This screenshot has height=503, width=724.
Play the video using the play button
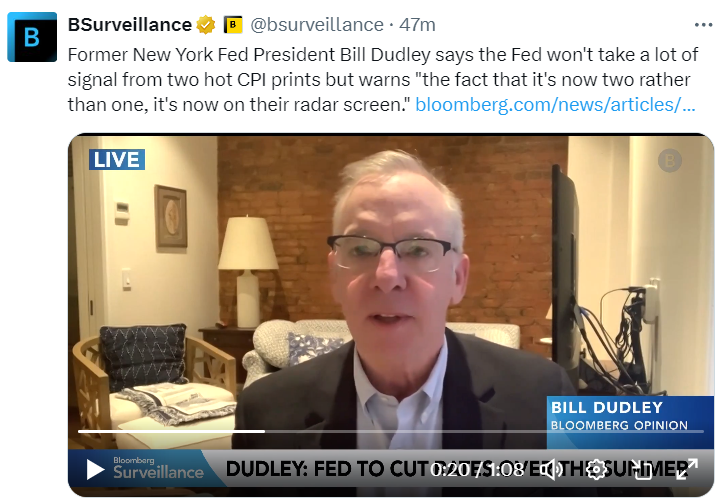click(95, 470)
